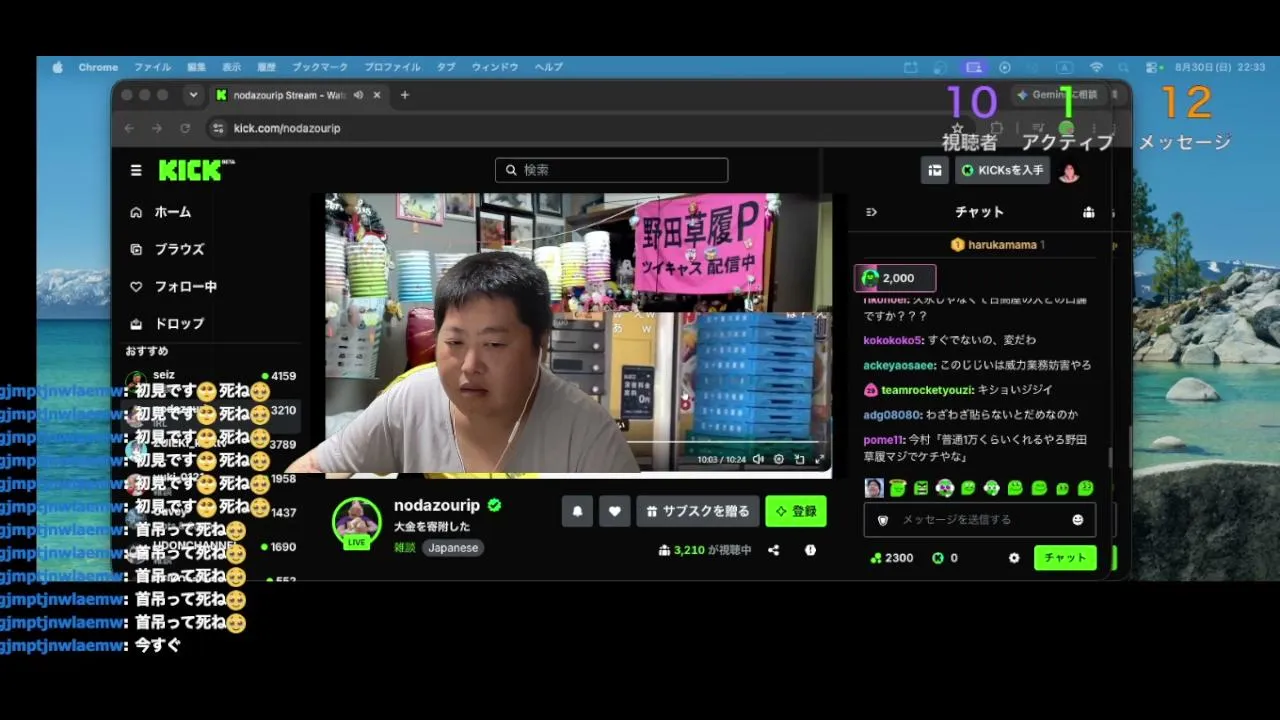This screenshot has width=1280, height=720.
Task: Click the 雑談 category link
Action: (x=404, y=548)
